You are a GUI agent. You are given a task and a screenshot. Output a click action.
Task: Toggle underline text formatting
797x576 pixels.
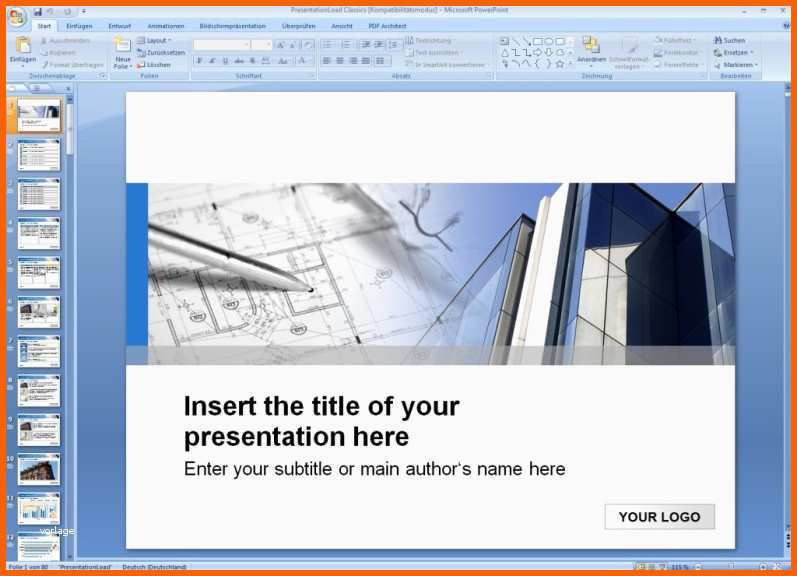tap(225, 61)
